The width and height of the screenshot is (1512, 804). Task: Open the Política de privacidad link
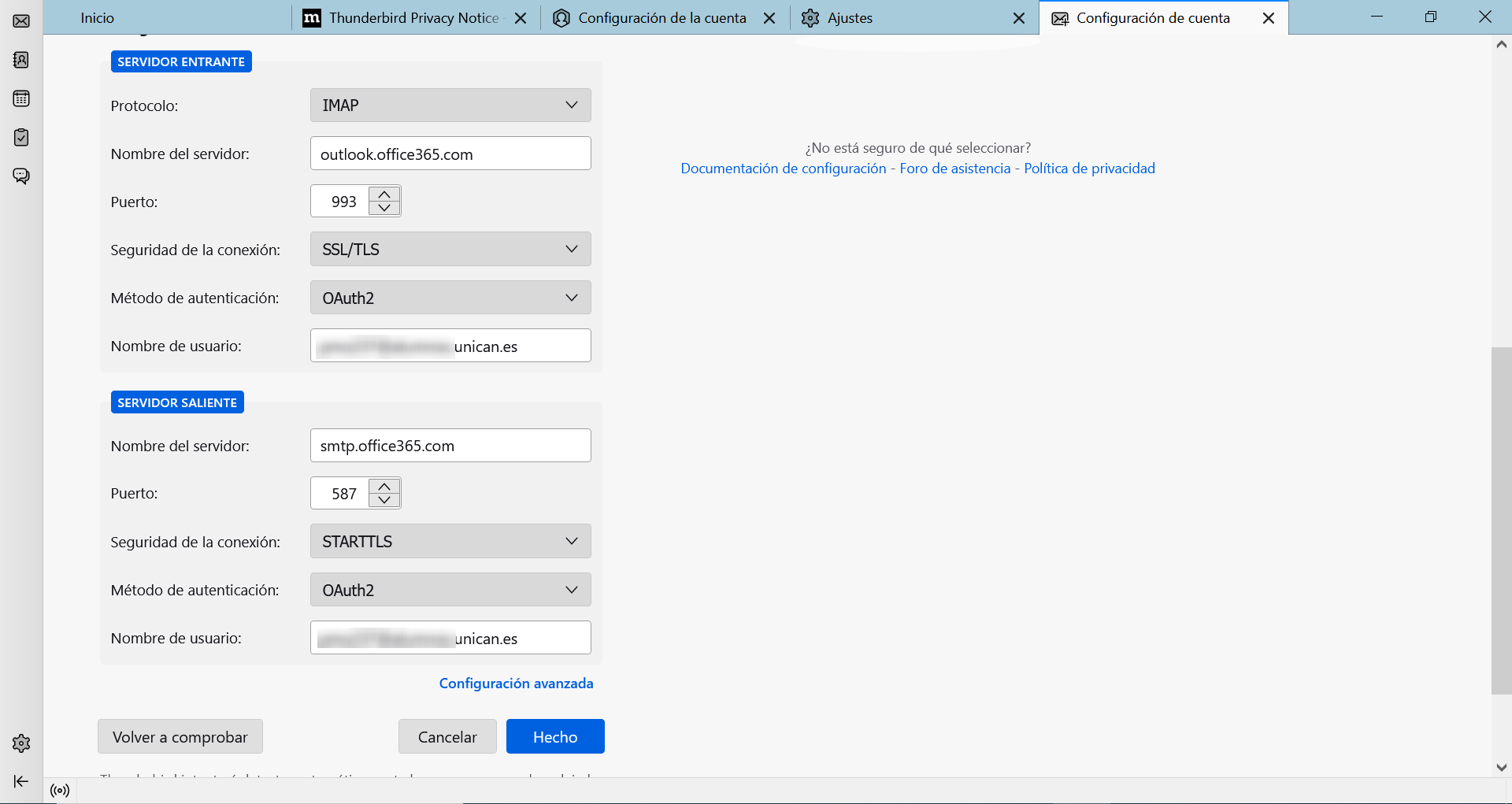click(x=1089, y=168)
